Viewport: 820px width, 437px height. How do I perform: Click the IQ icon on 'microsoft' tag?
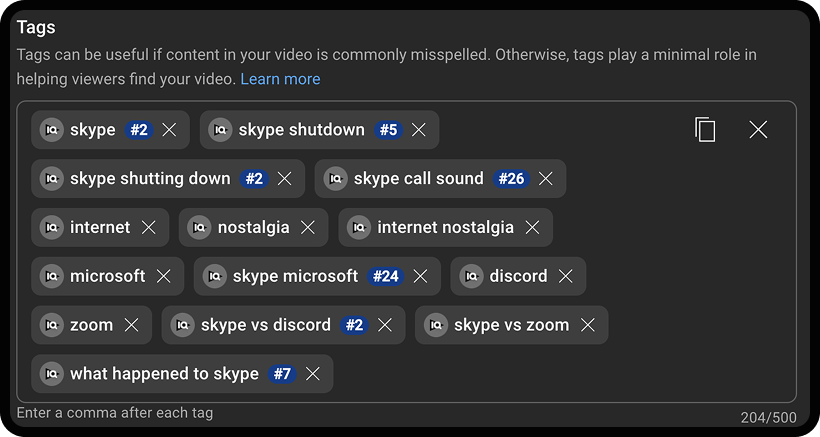51,276
